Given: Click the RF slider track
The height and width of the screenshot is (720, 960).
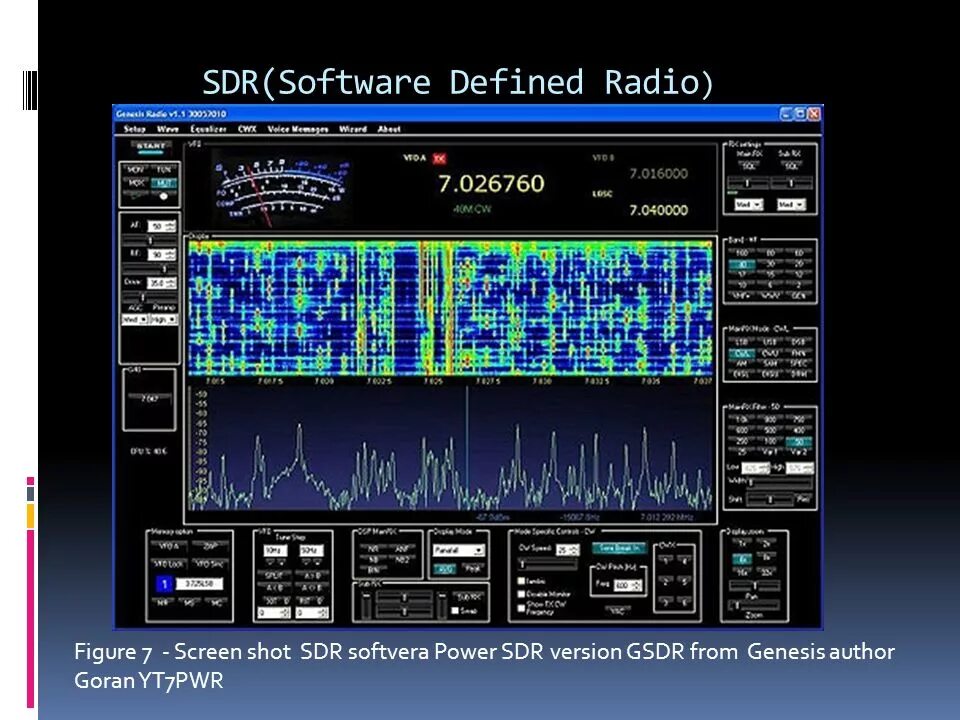Looking at the screenshot, I should click(149, 268).
